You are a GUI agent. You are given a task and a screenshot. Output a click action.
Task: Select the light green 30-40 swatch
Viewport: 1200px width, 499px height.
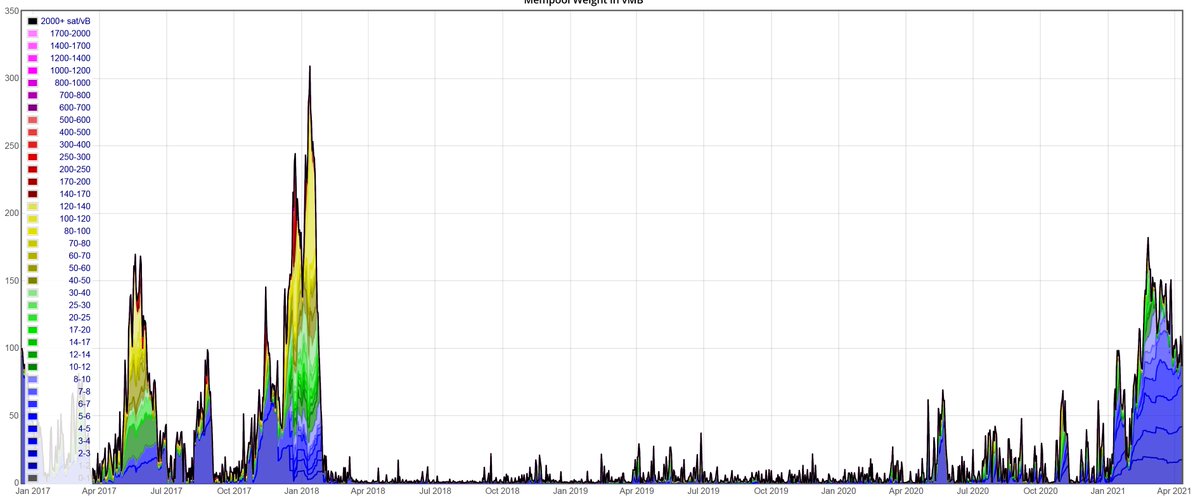pos(33,293)
